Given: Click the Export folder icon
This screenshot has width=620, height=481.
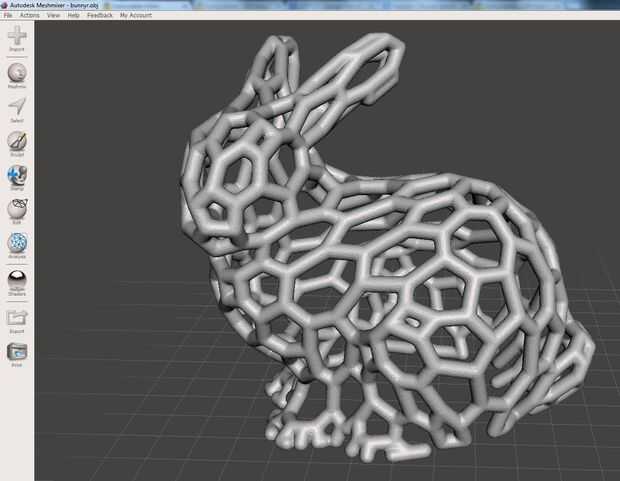Looking at the screenshot, I should click(x=17, y=321).
